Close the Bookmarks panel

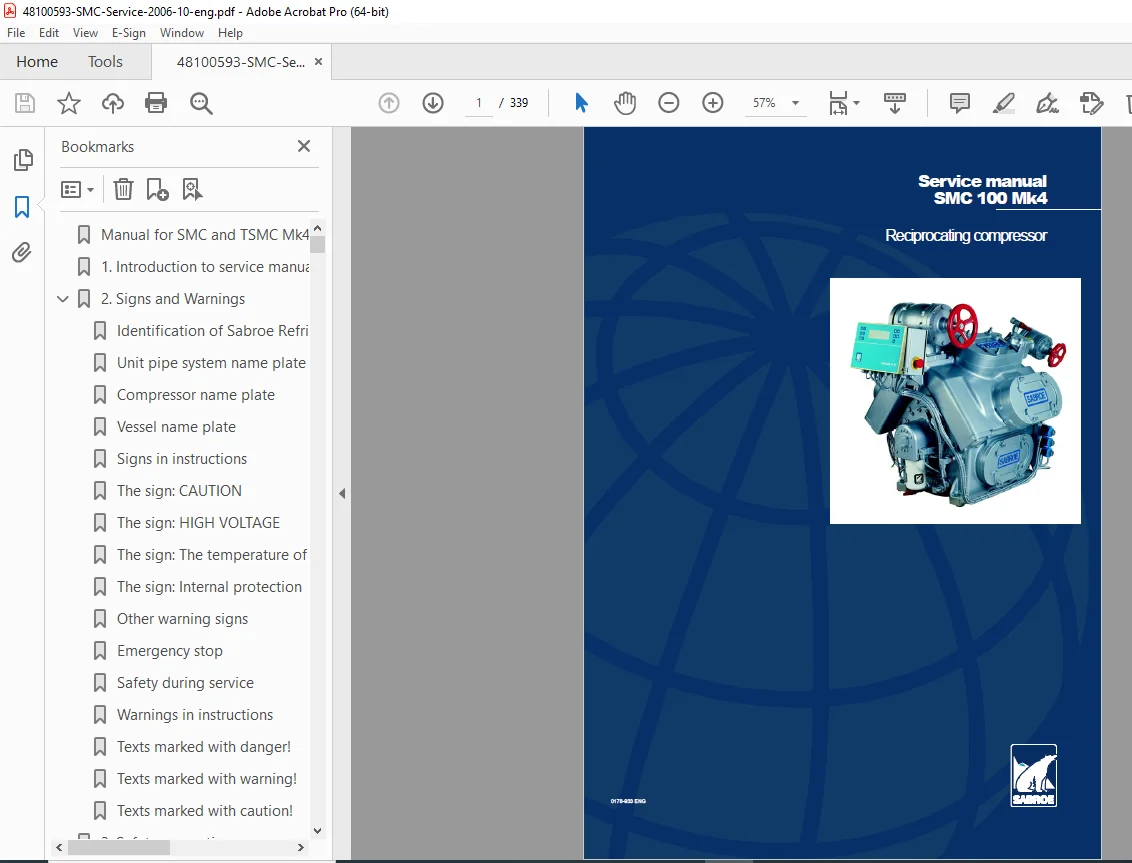click(x=304, y=146)
